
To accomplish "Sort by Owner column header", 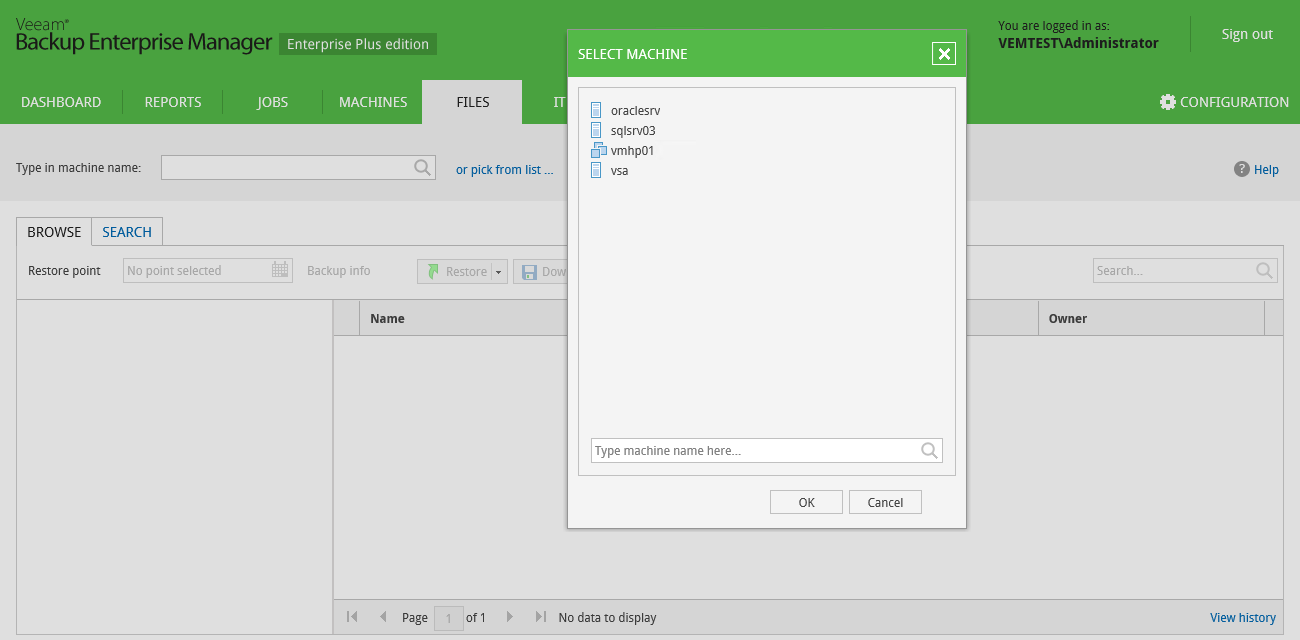I will pos(1068,319).
